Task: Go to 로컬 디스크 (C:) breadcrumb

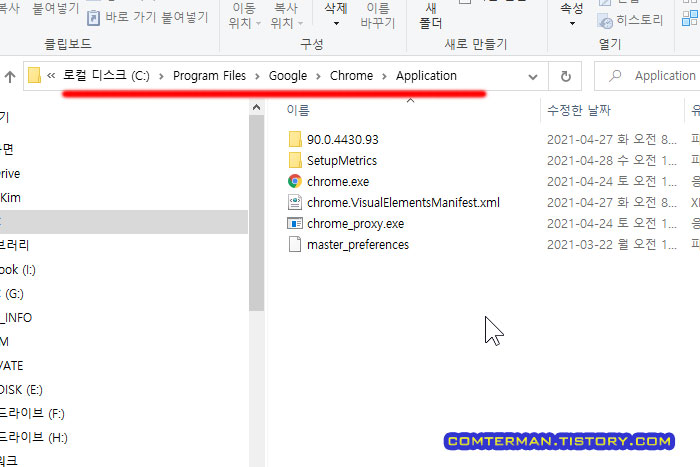Action: 106,75
